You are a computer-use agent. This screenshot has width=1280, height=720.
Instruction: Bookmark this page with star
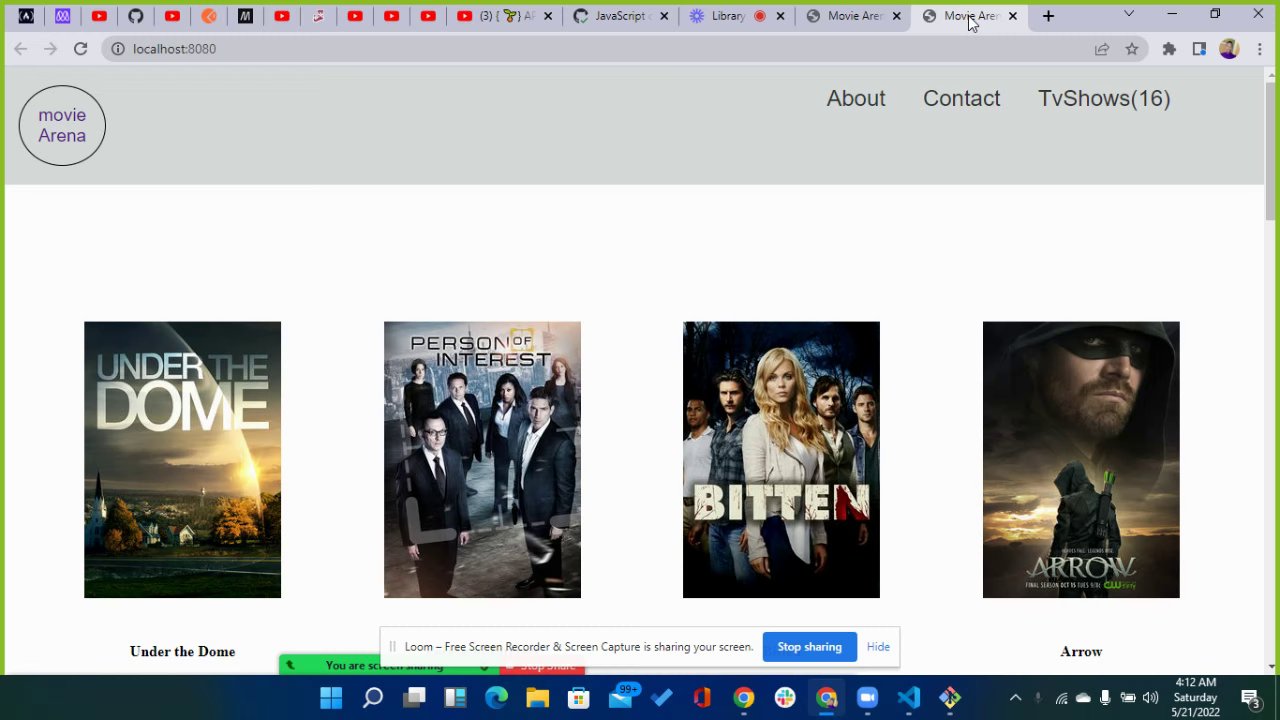coord(1132,49)
